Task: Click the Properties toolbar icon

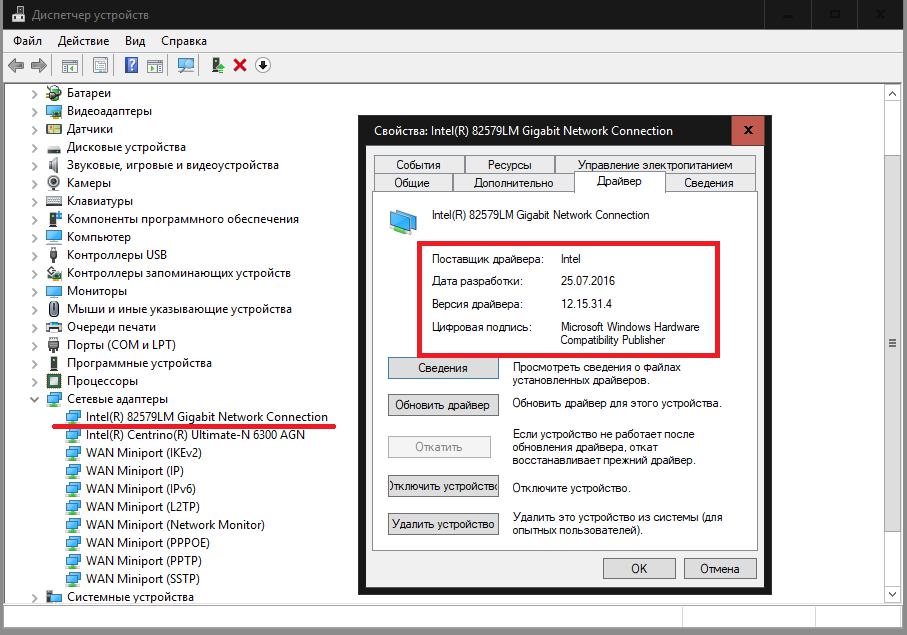Action: 101,65
